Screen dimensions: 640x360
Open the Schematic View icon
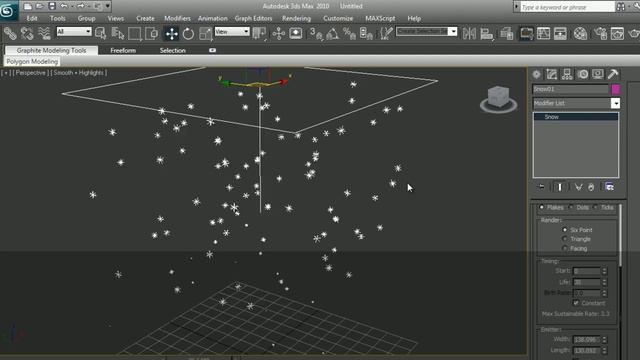coord(560,33)
